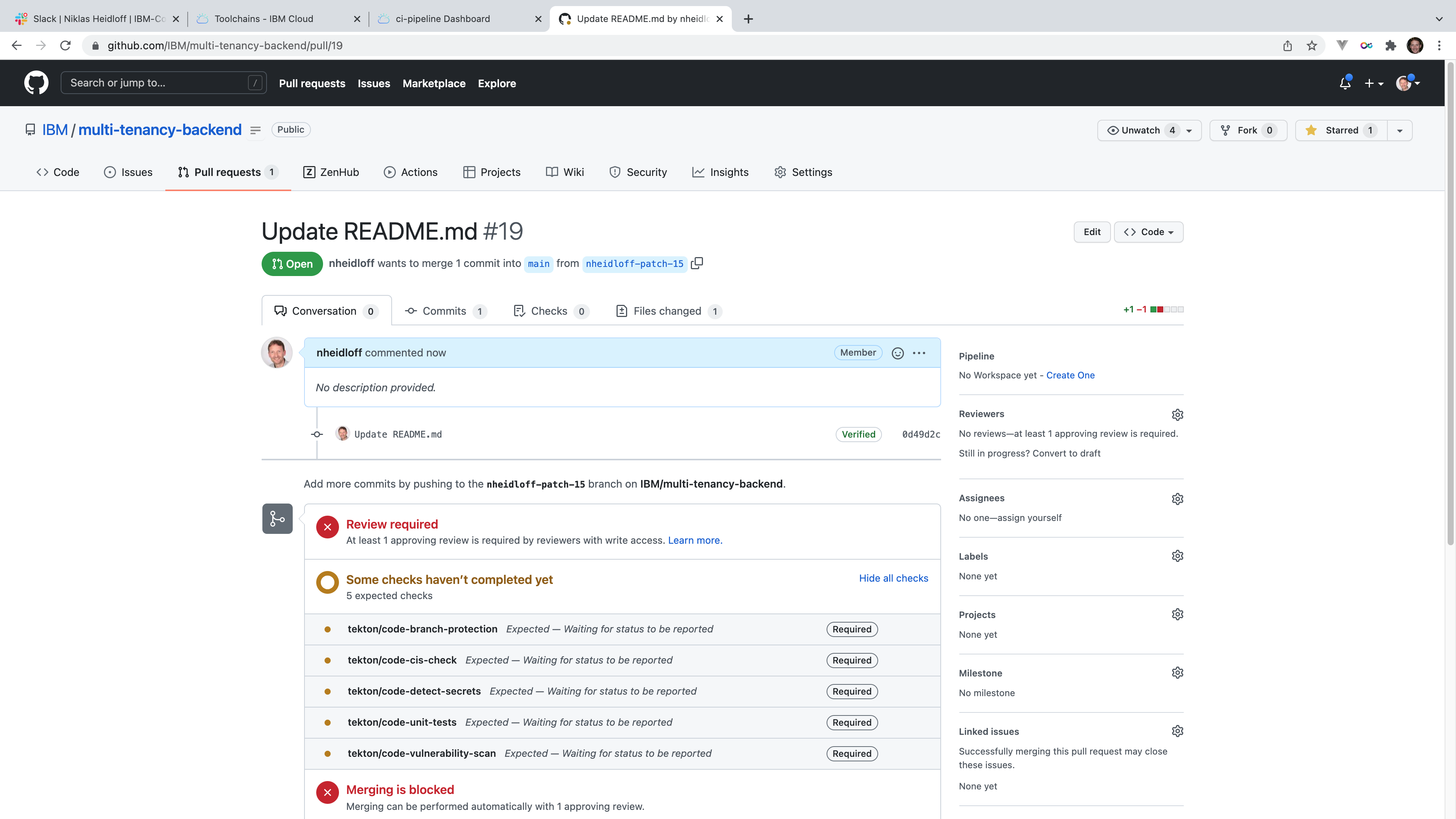
Task: Click the Milestone gear icon
Action: 1177,673
